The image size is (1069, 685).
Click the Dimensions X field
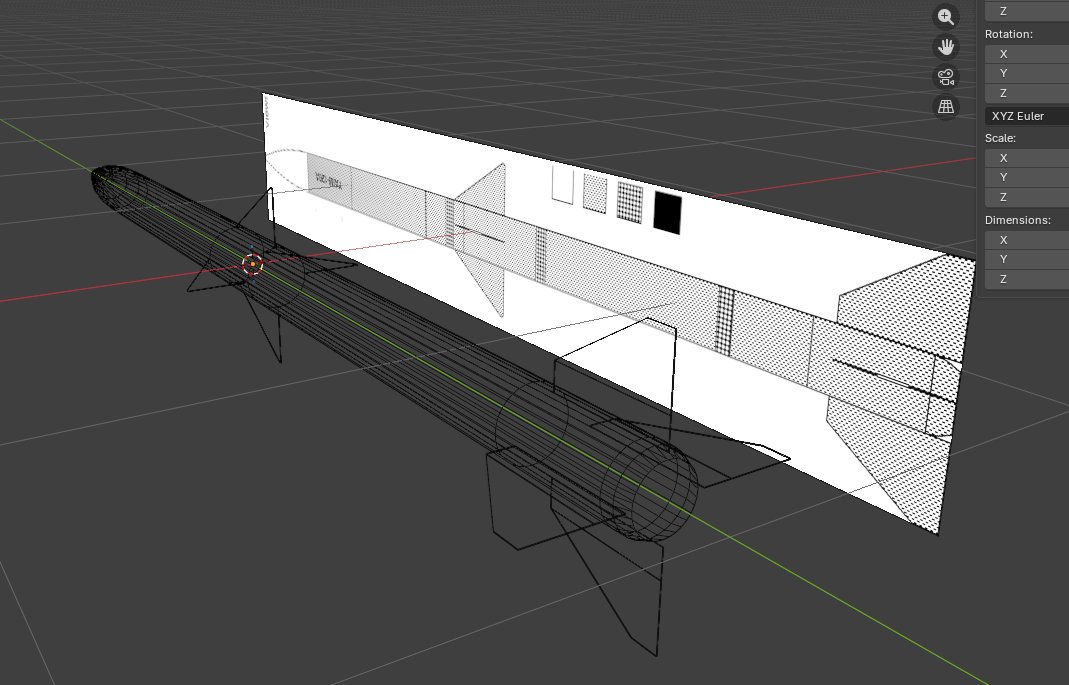[1027, 239]
